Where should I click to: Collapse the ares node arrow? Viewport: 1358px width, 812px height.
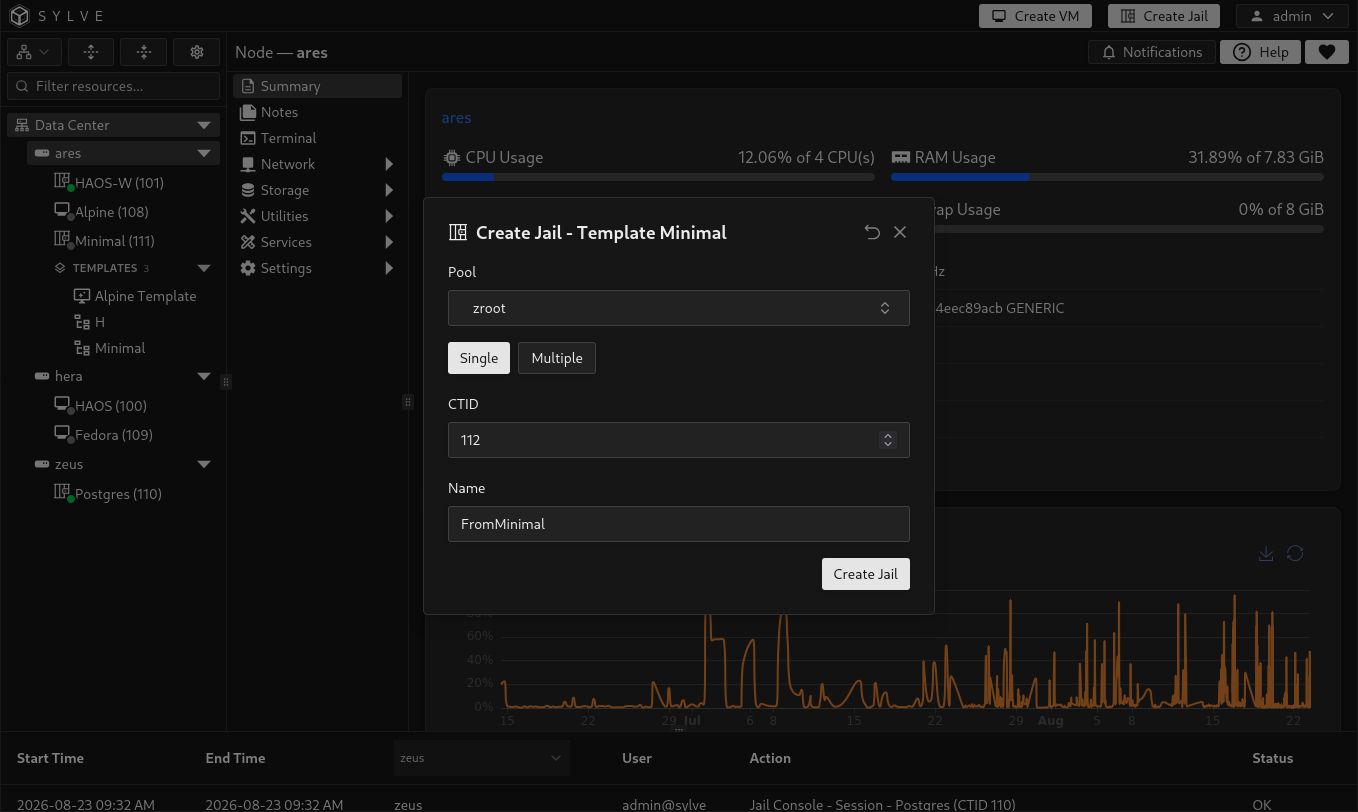point(204,153)
